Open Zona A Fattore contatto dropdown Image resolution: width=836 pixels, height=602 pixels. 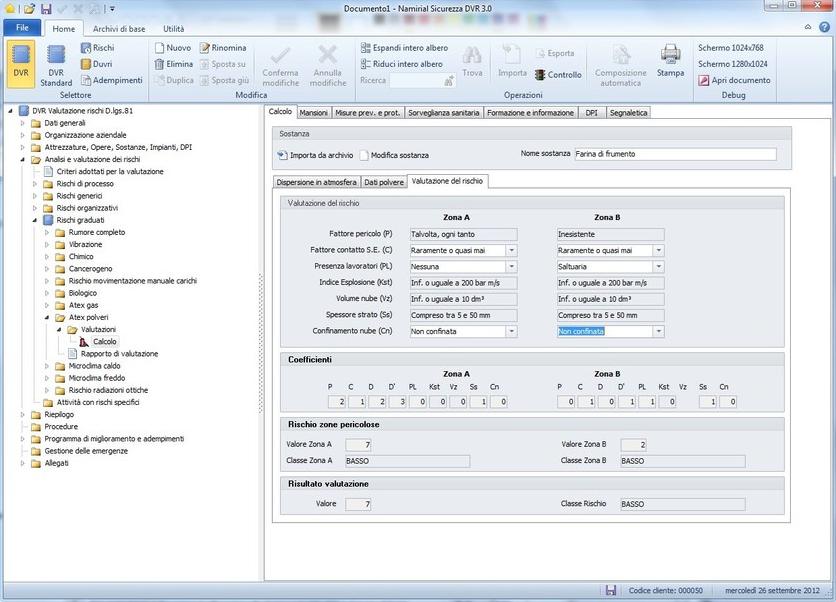point(511,250)
